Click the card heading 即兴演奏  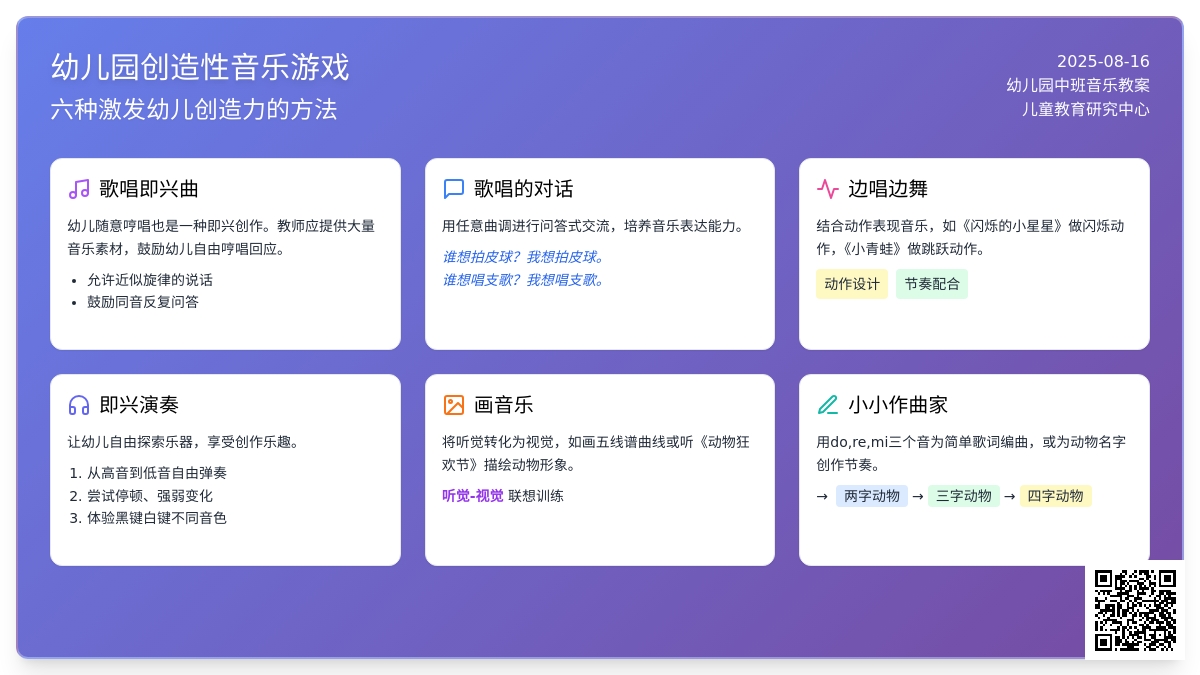tap(139, 405)
